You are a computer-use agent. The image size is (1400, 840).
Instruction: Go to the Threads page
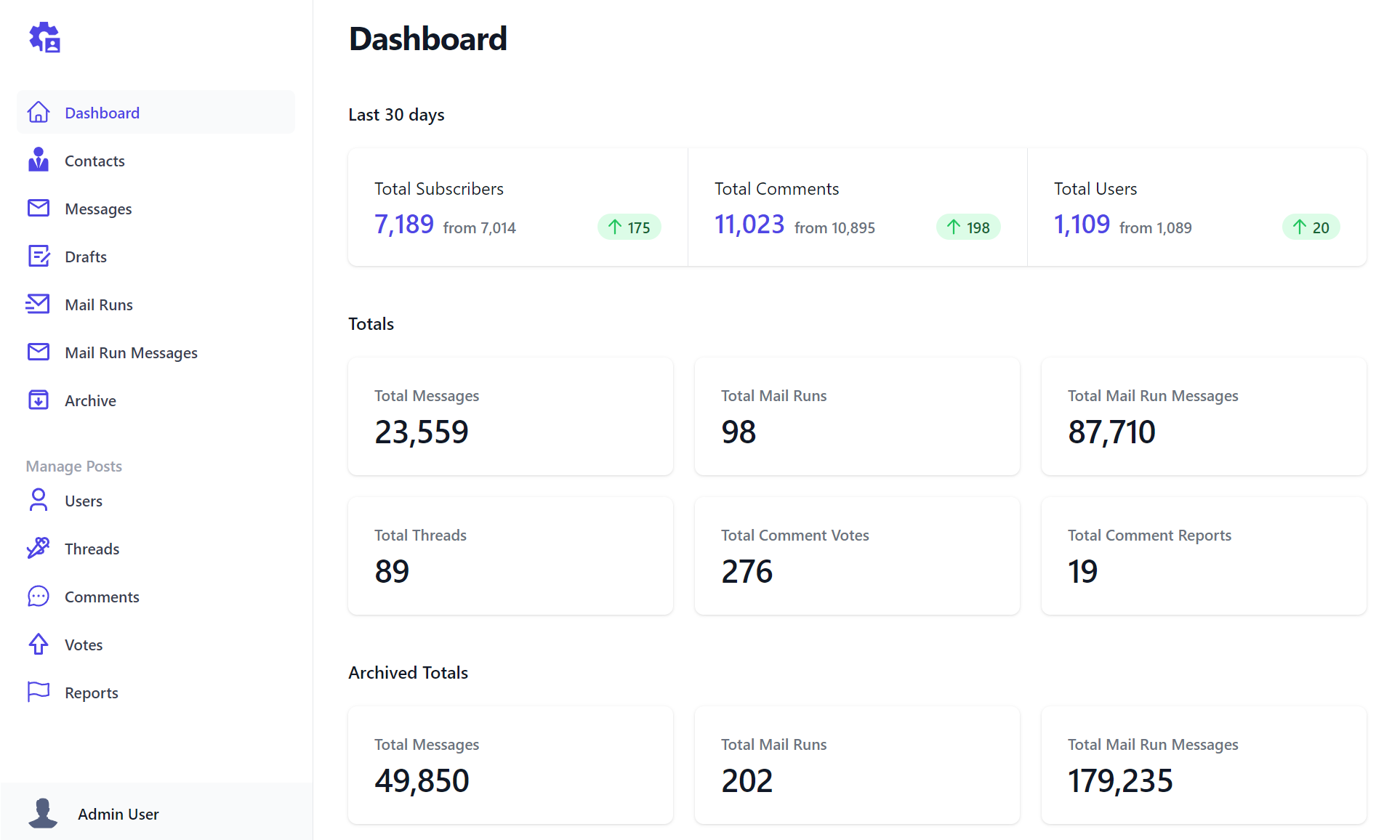156,549
